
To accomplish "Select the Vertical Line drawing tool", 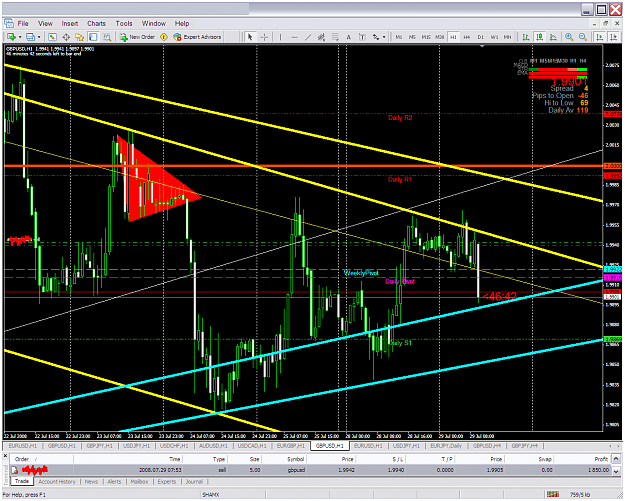I will coord(280,37).
